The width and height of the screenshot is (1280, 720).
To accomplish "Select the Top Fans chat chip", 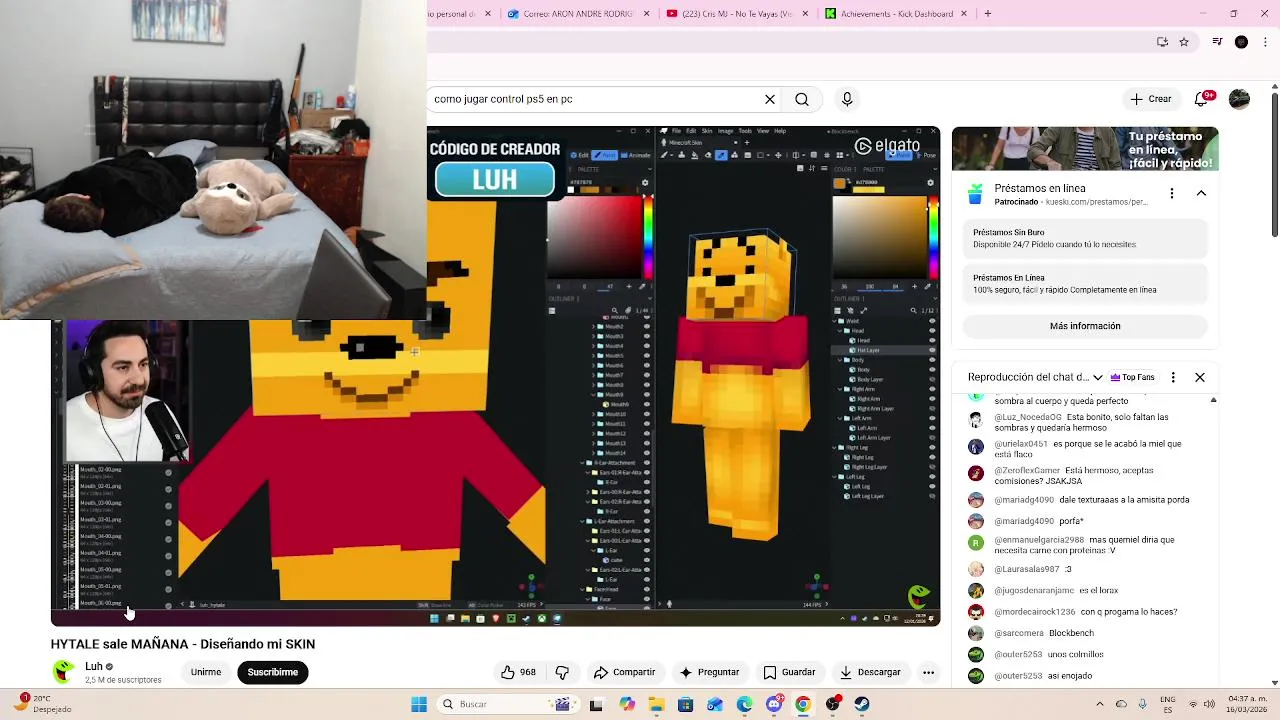I will pyautogui.click(x=1131, y=377).
